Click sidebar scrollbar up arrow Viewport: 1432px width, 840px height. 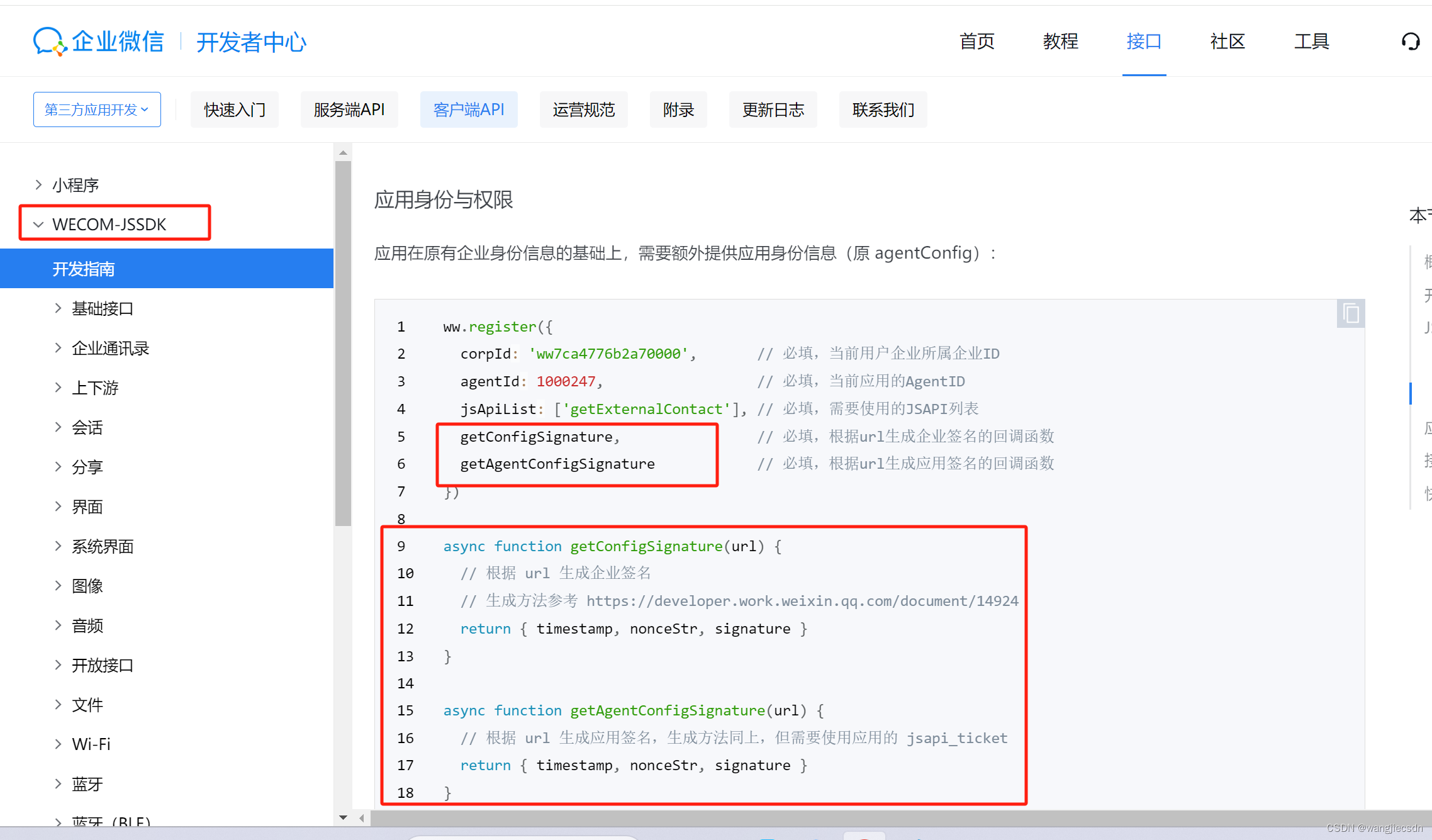click(x=343, y=152)
